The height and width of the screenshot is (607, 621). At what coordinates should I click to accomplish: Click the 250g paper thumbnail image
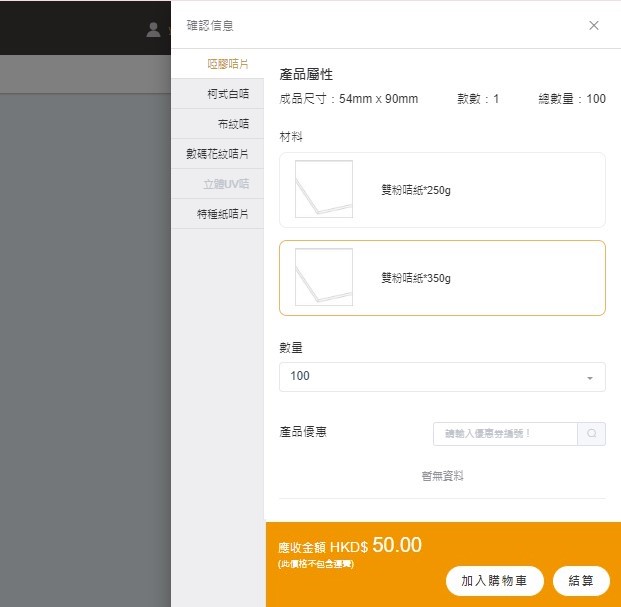[324, 189]
